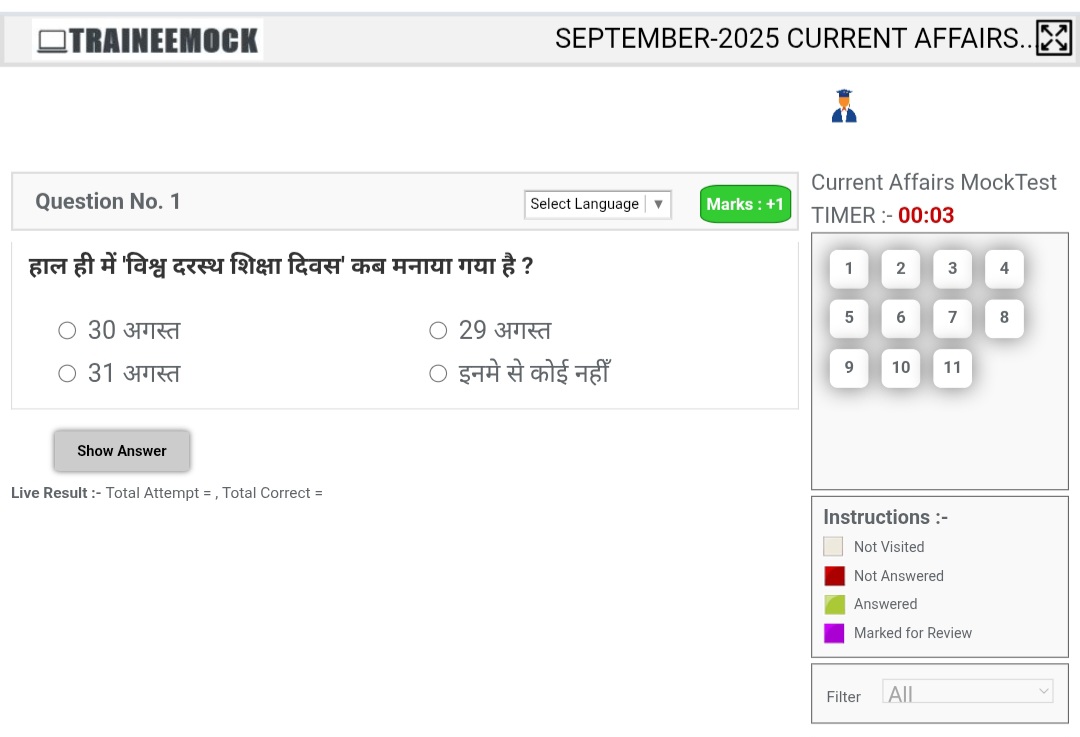Open question 8 from the number grid

pyautogui.click(x=1004, y=318)
